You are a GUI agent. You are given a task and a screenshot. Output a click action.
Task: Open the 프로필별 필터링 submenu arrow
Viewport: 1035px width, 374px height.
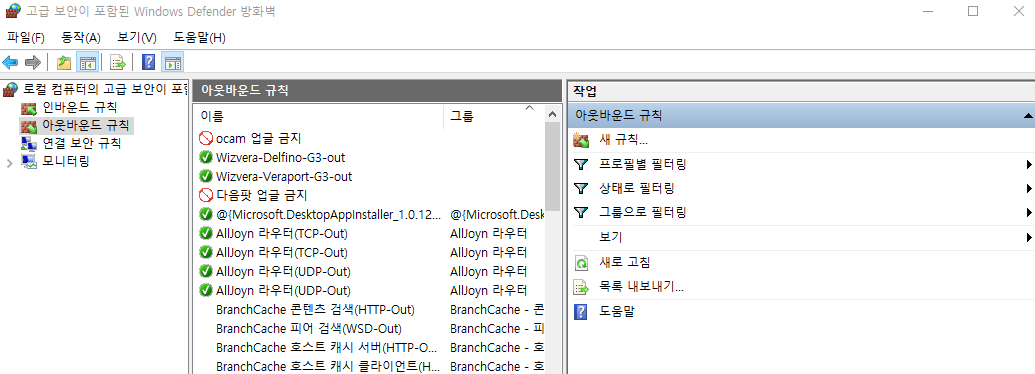click(x=1029, y=164)
